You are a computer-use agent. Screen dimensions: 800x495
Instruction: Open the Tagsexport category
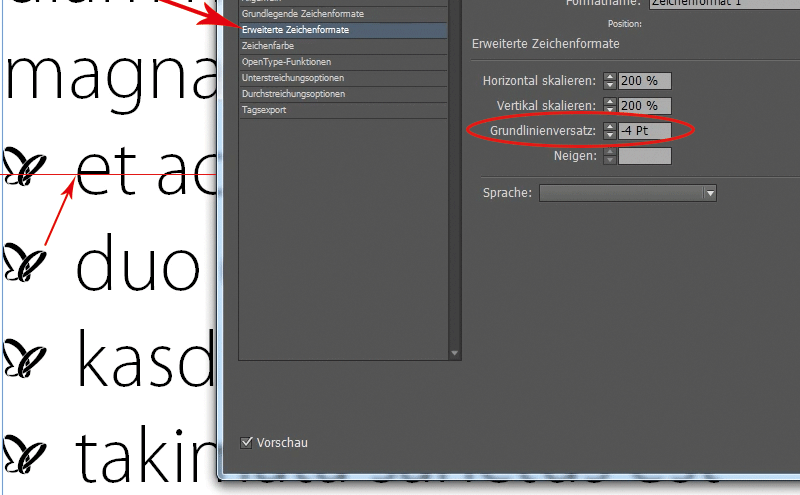tap(343, 110)
